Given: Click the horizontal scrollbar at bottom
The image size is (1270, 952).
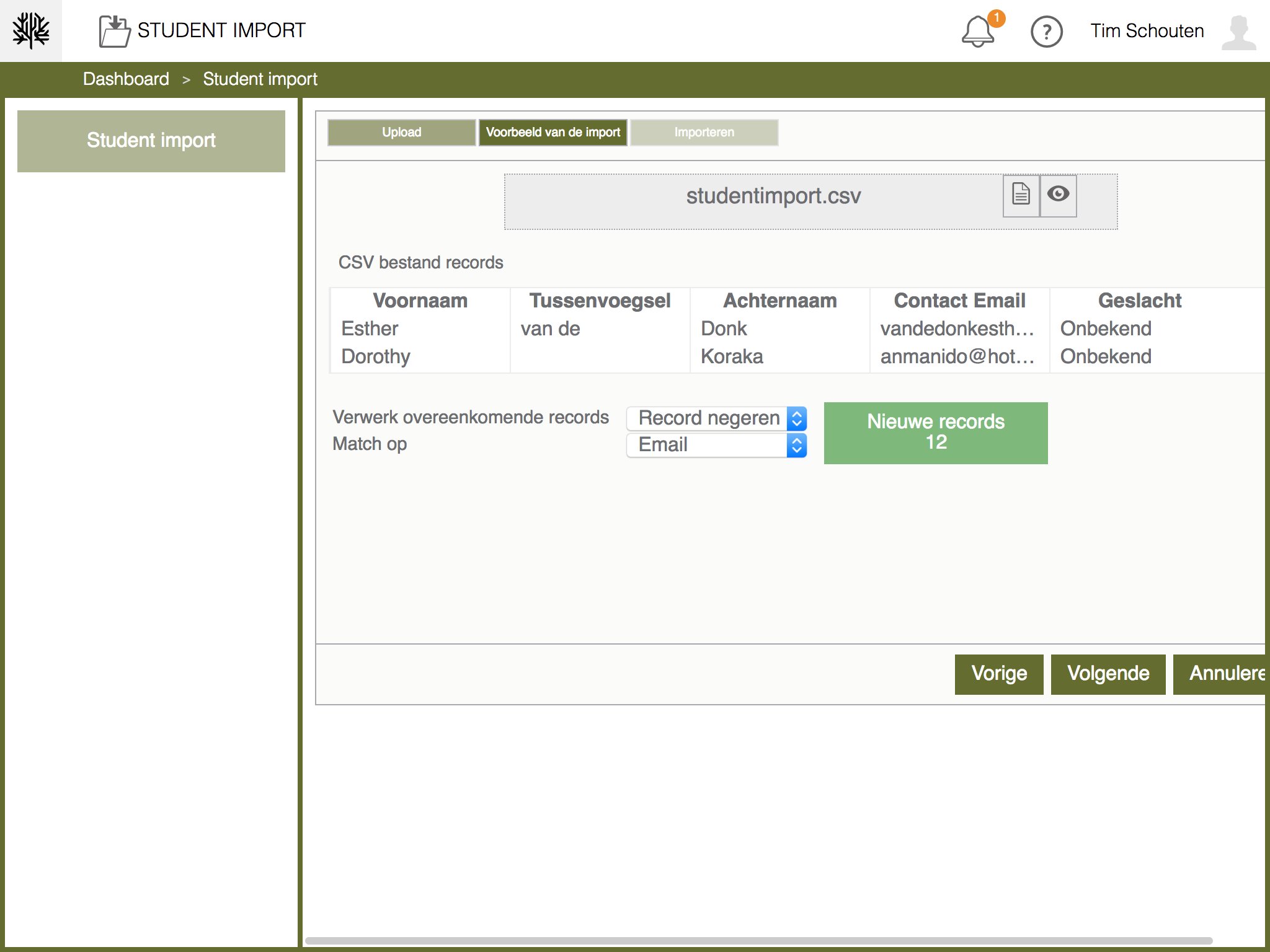Looking at the screenshot, I should coord(758,940).
